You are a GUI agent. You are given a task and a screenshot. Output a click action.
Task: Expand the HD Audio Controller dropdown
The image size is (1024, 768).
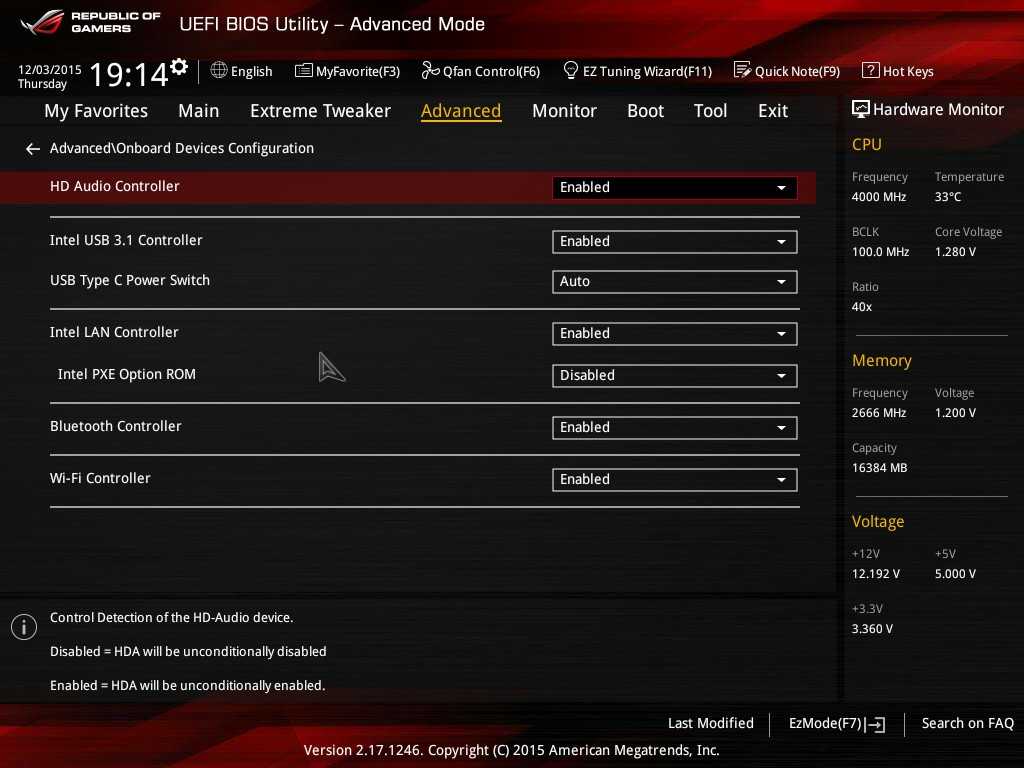tap(674, 187)
